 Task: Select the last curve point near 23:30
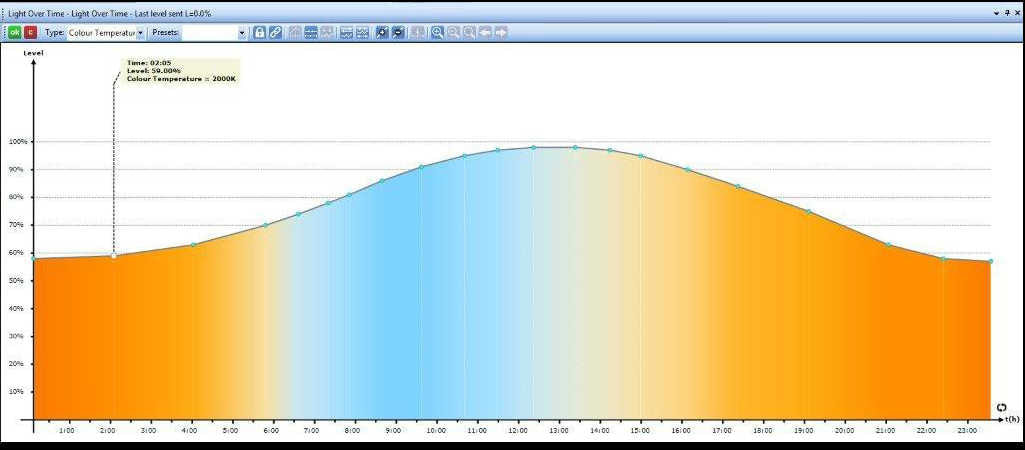(990, 261)
